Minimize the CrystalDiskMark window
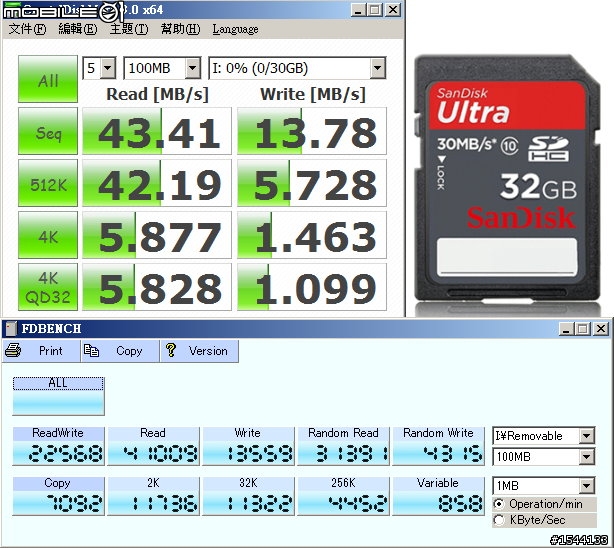The height and width of the screenshot is (548, 614). click(x=358, y=10)
